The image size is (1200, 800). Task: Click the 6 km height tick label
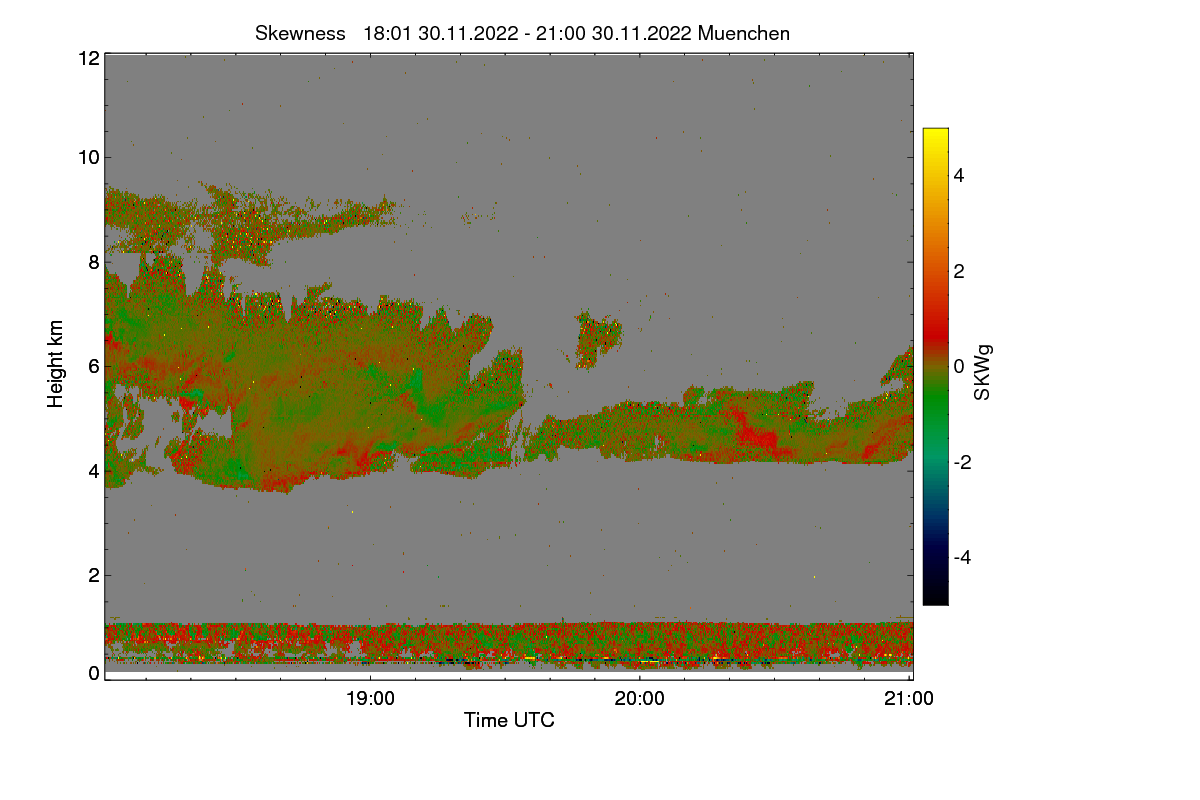[93, 366]
